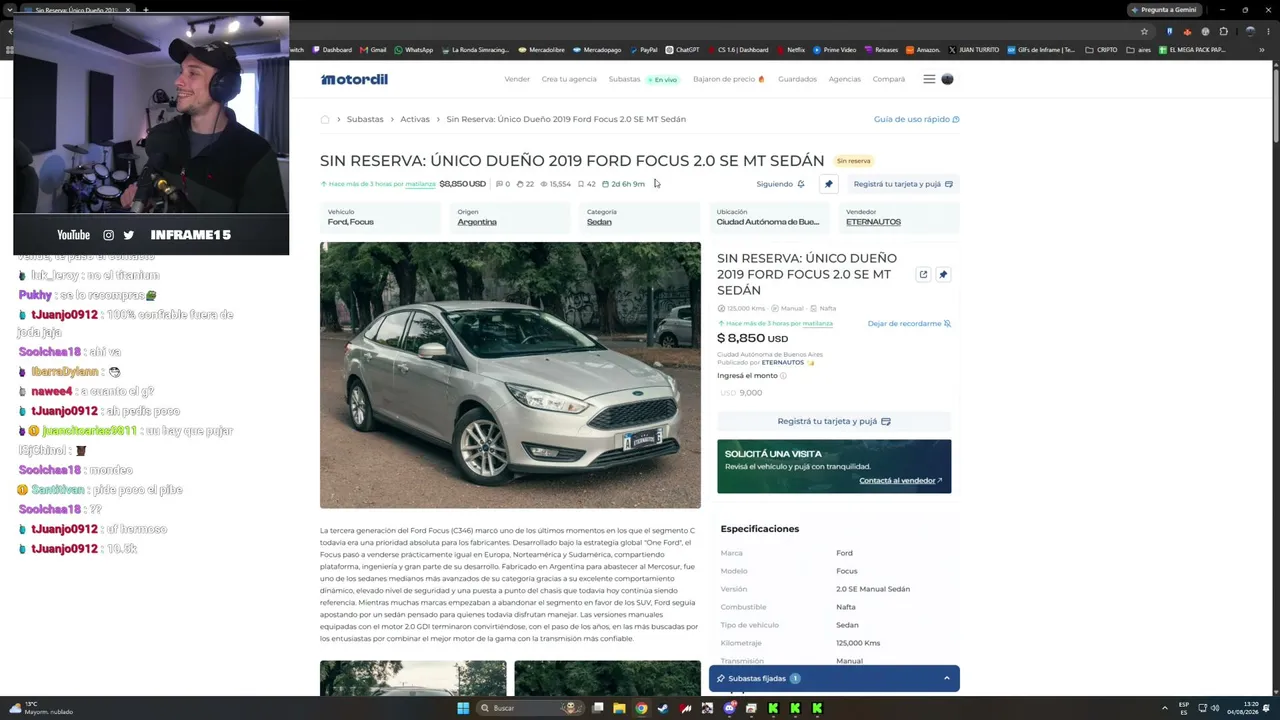Open File Explorer from the taskbar

pyautogui.click(x=619, y=708)
